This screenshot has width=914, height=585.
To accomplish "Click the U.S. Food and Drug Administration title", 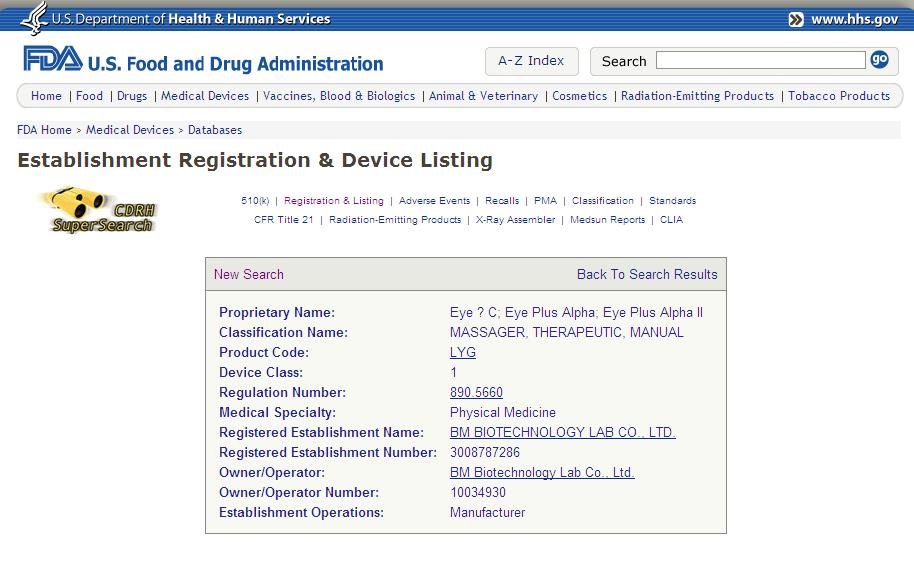I will 235,64.
